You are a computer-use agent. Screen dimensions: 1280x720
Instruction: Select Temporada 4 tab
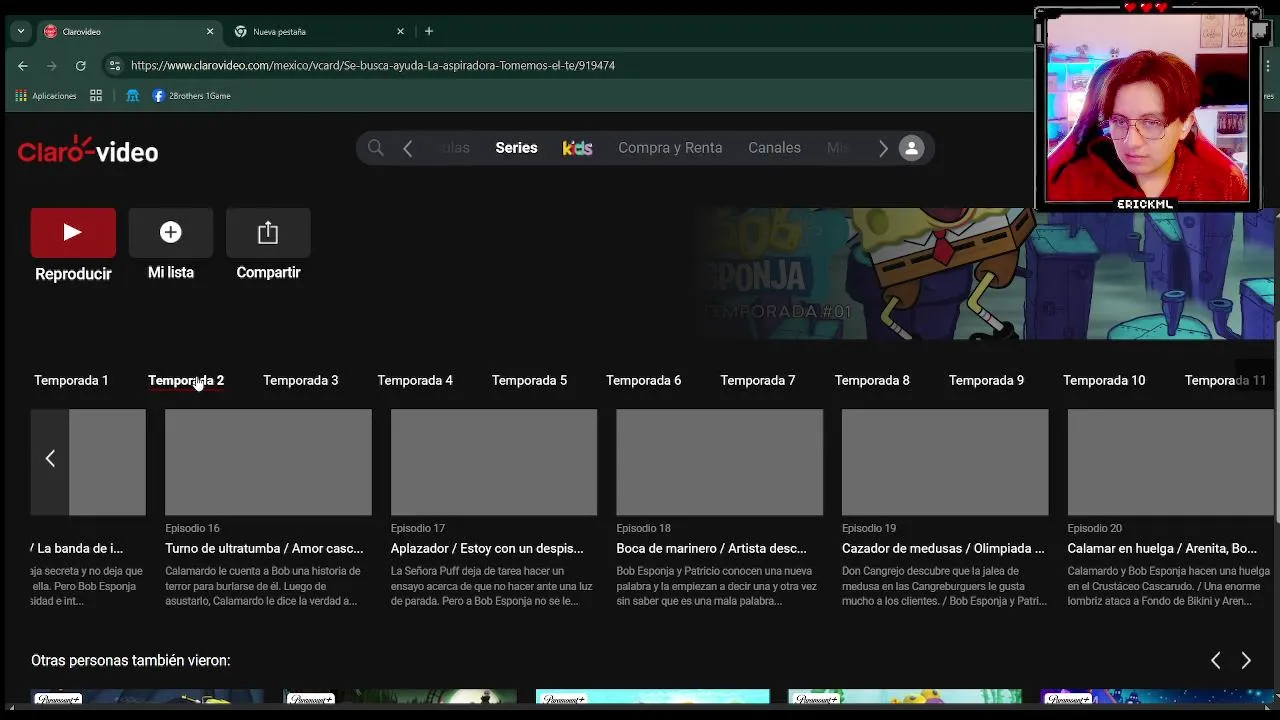pos(415,380)
